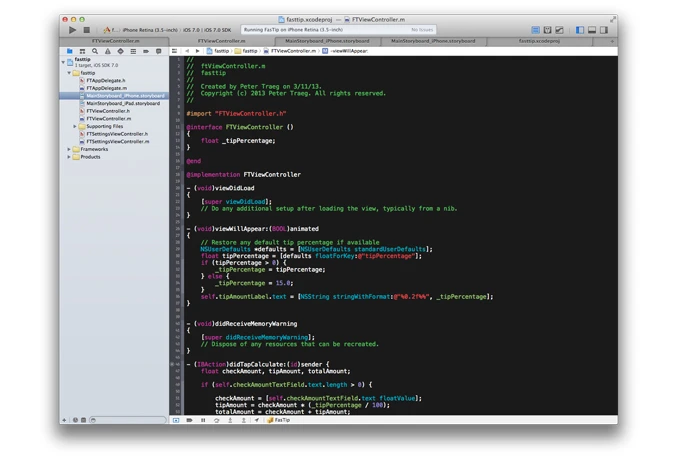This screenshot has height=458, width=678.
Task: Pause program execution in debug bar
Action: [x=203, y=420]
